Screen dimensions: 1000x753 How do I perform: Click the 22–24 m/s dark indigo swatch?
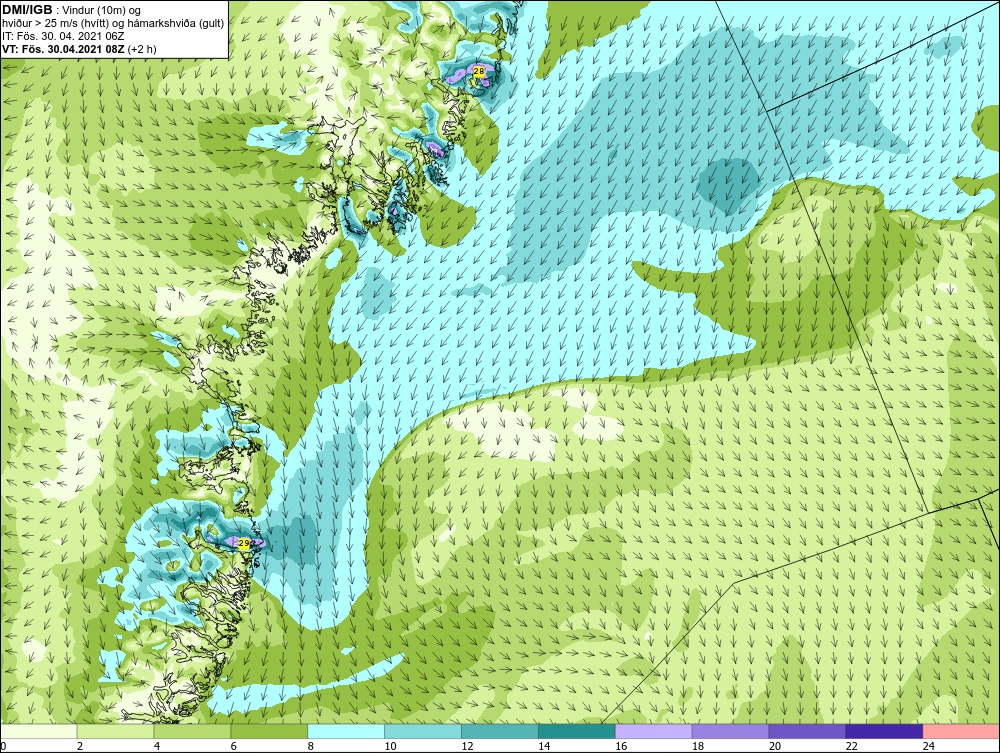point(884,731)
